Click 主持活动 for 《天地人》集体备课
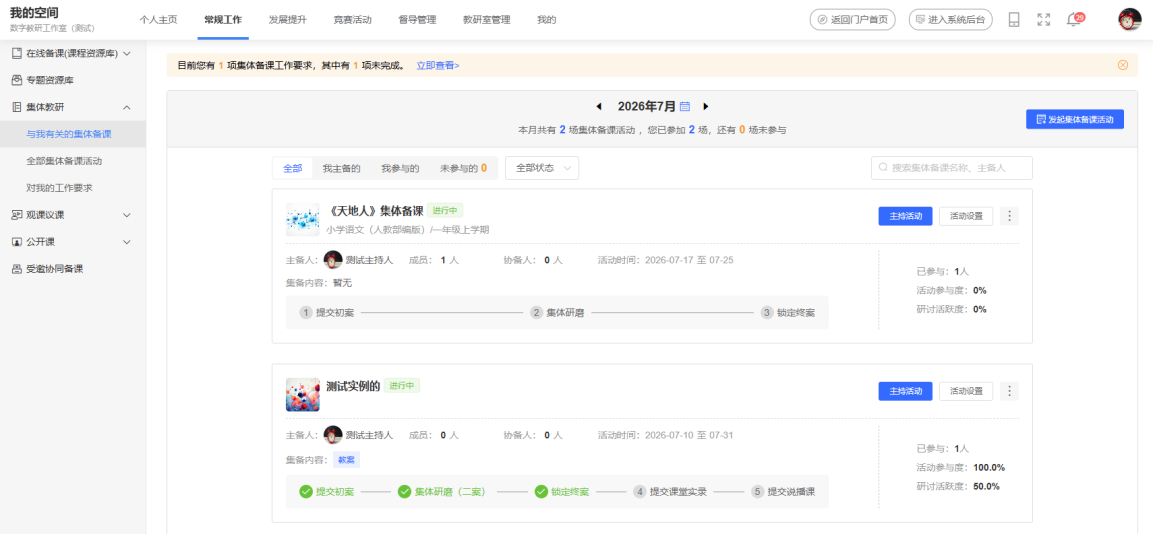 pos(905,216)
